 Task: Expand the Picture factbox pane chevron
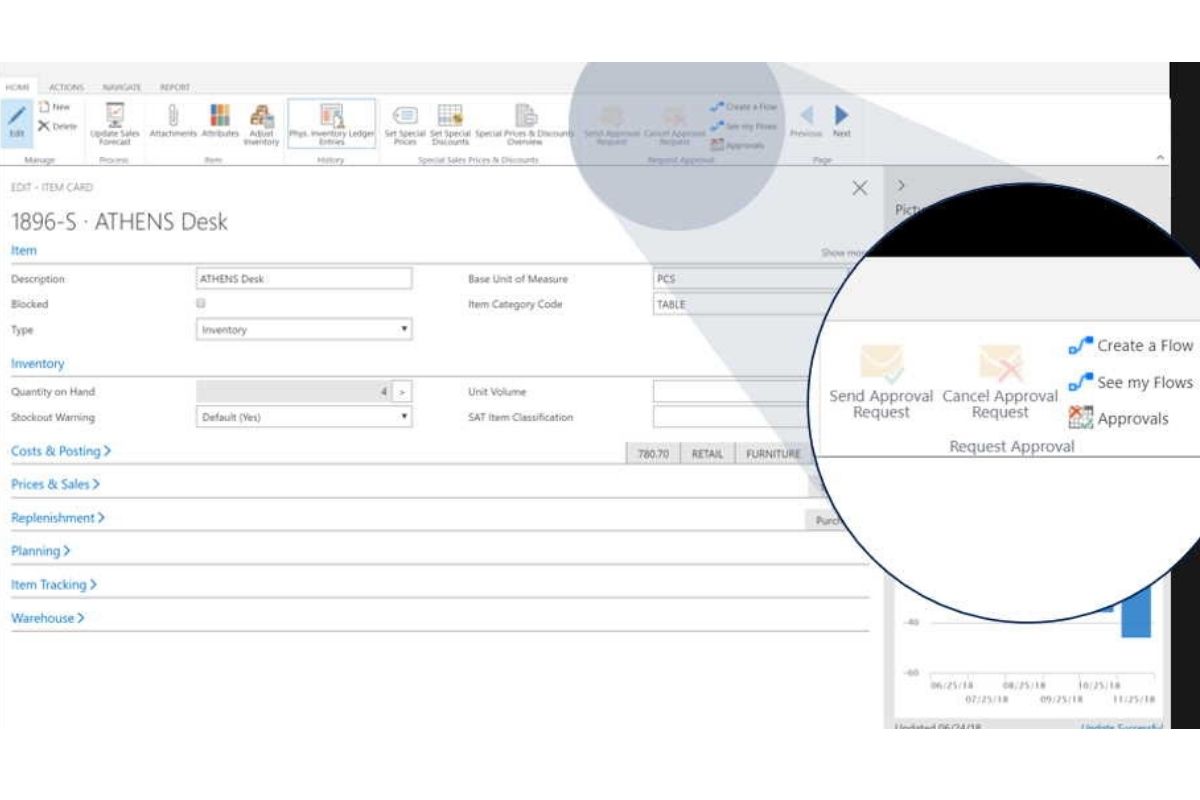901,185
